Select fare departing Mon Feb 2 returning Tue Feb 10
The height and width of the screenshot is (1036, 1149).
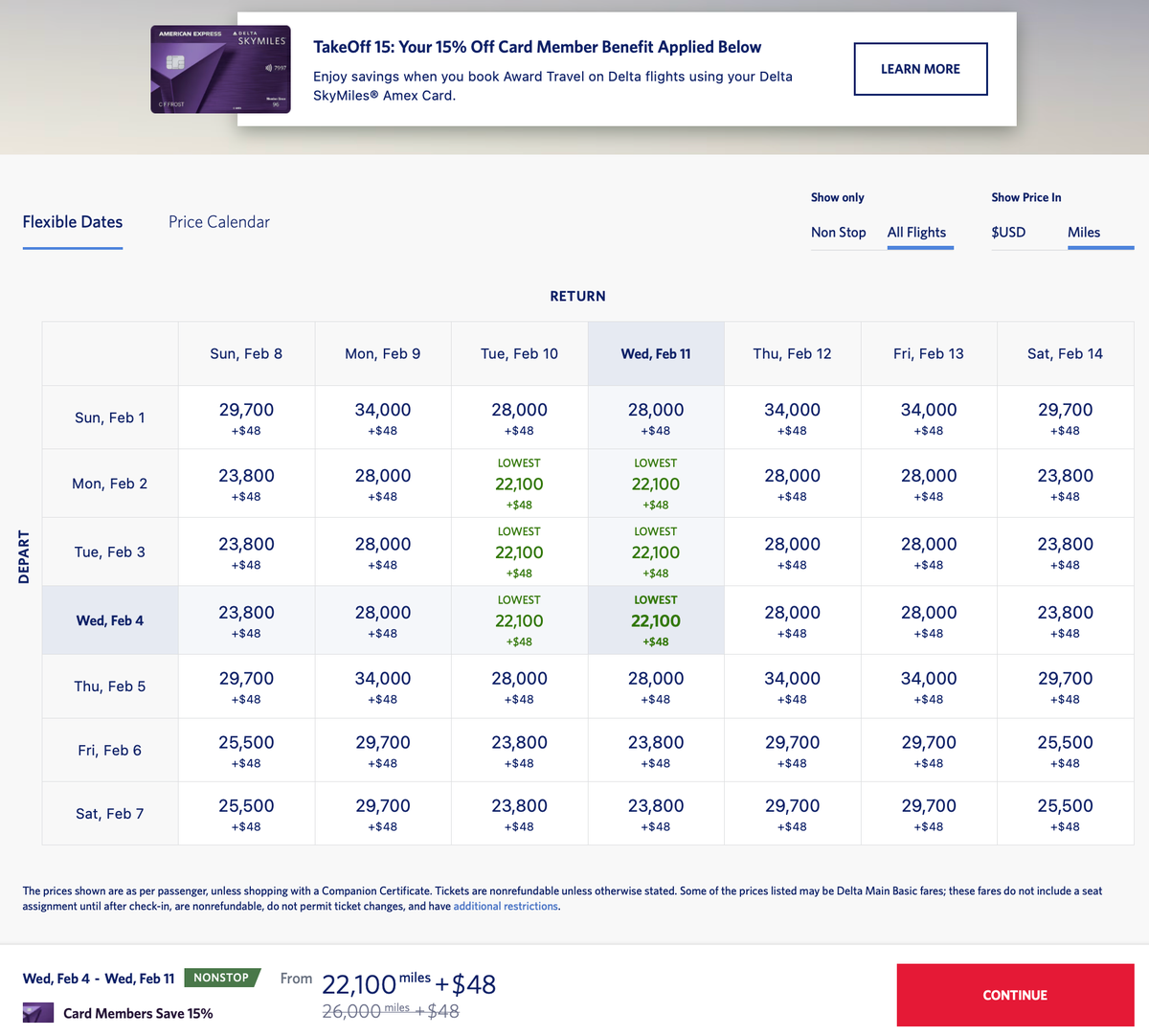pos(519,484)
